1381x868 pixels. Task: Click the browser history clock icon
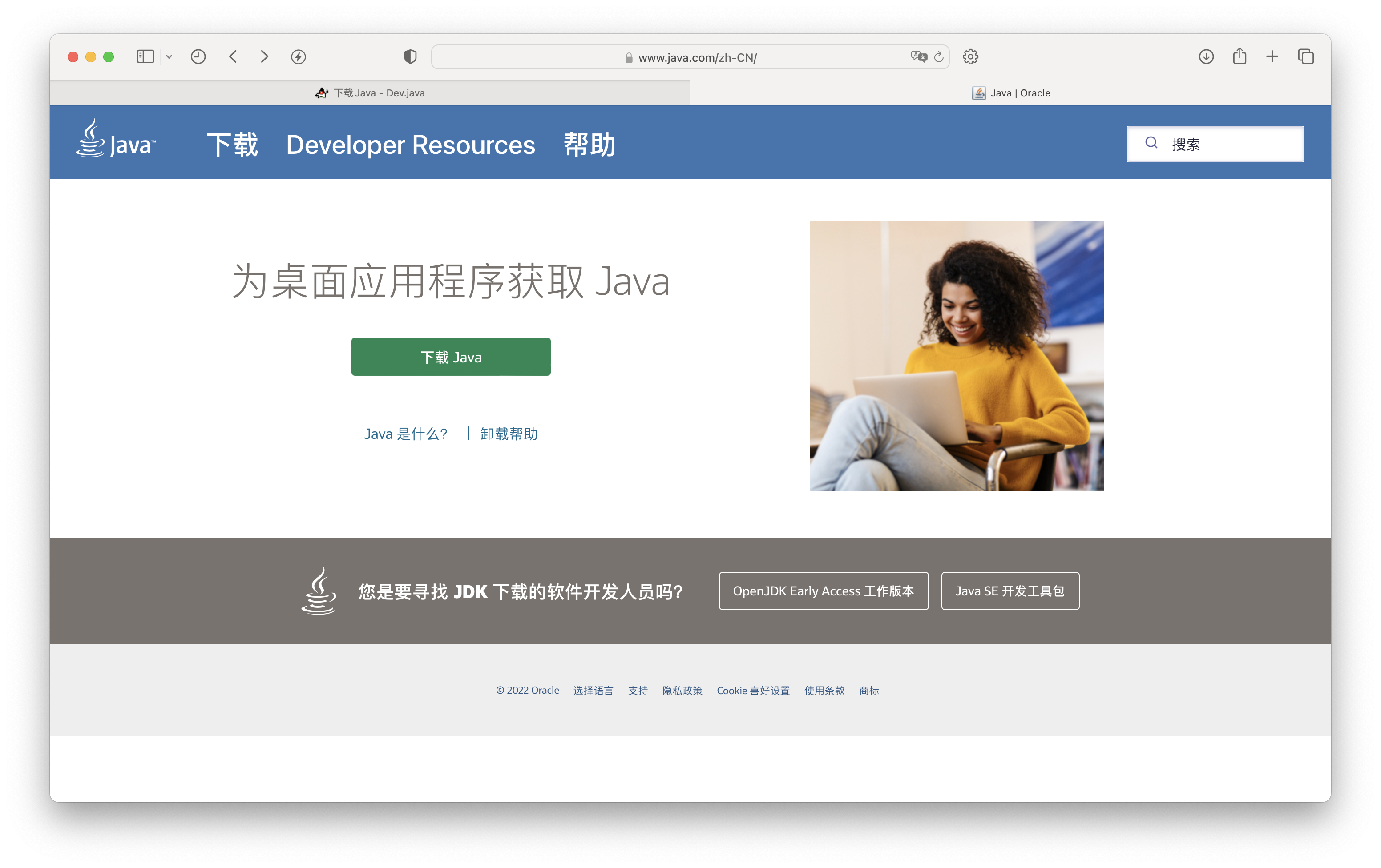point(197,57)
